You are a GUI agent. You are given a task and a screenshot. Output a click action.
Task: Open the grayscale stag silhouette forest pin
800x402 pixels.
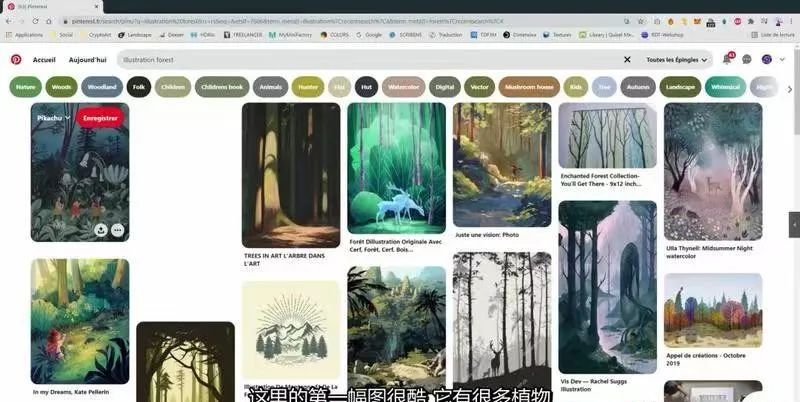502,321
